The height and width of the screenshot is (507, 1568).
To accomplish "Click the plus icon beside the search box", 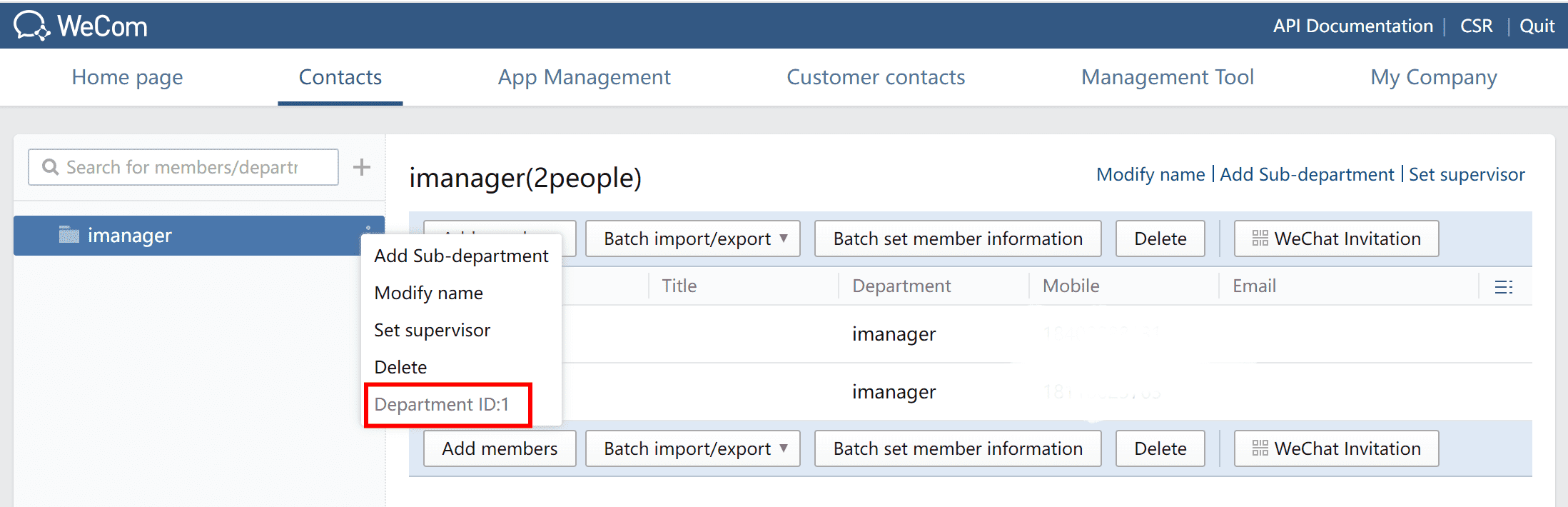I will pyautogui.click(x=362, y=167).
